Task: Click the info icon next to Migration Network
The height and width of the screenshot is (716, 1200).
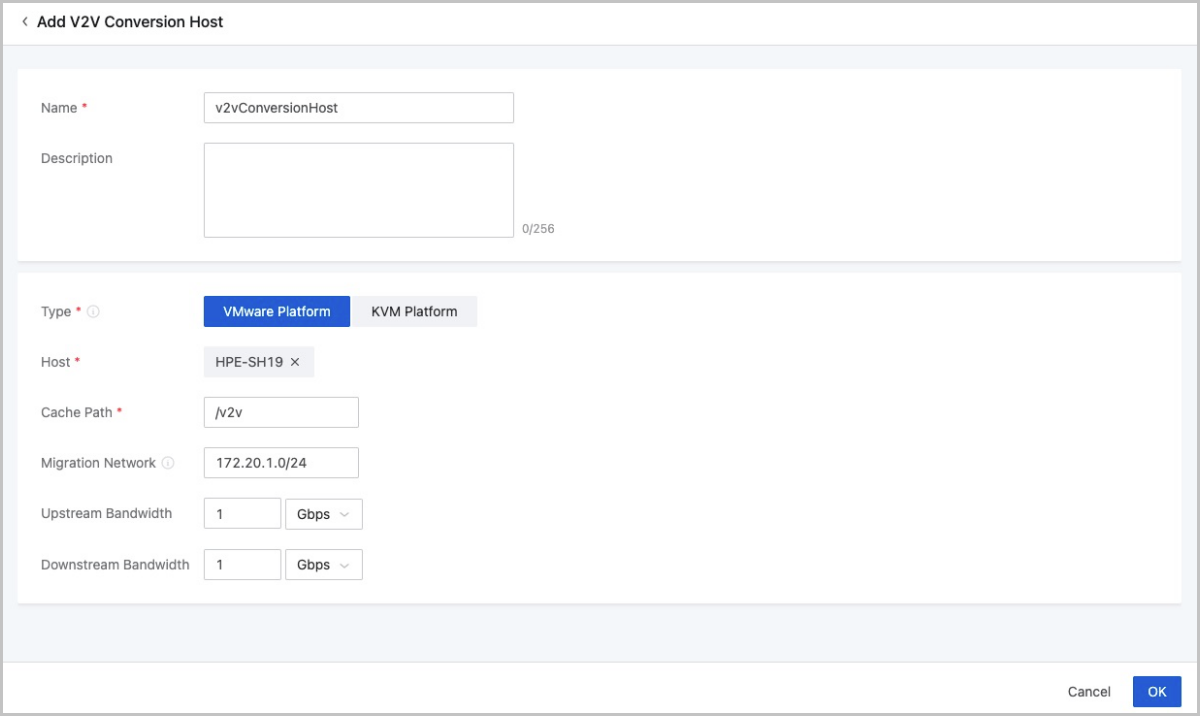Action: click(x=168, y=463)
